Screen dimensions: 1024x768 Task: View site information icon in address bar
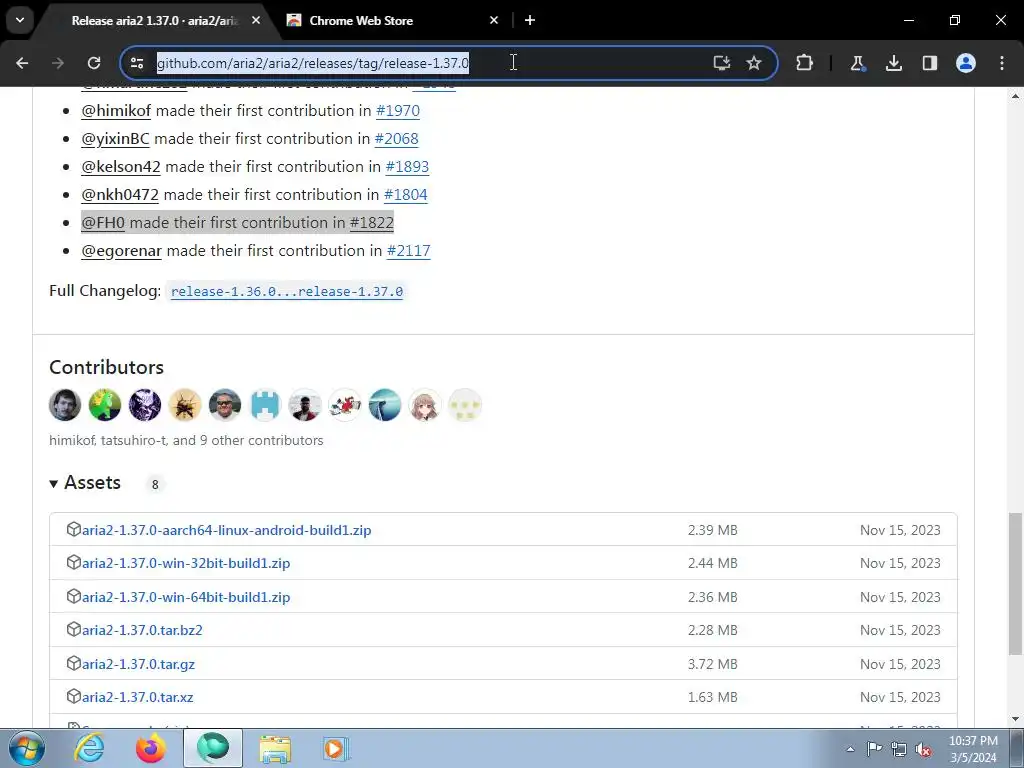pyautogui.click(x=137, y=63)
